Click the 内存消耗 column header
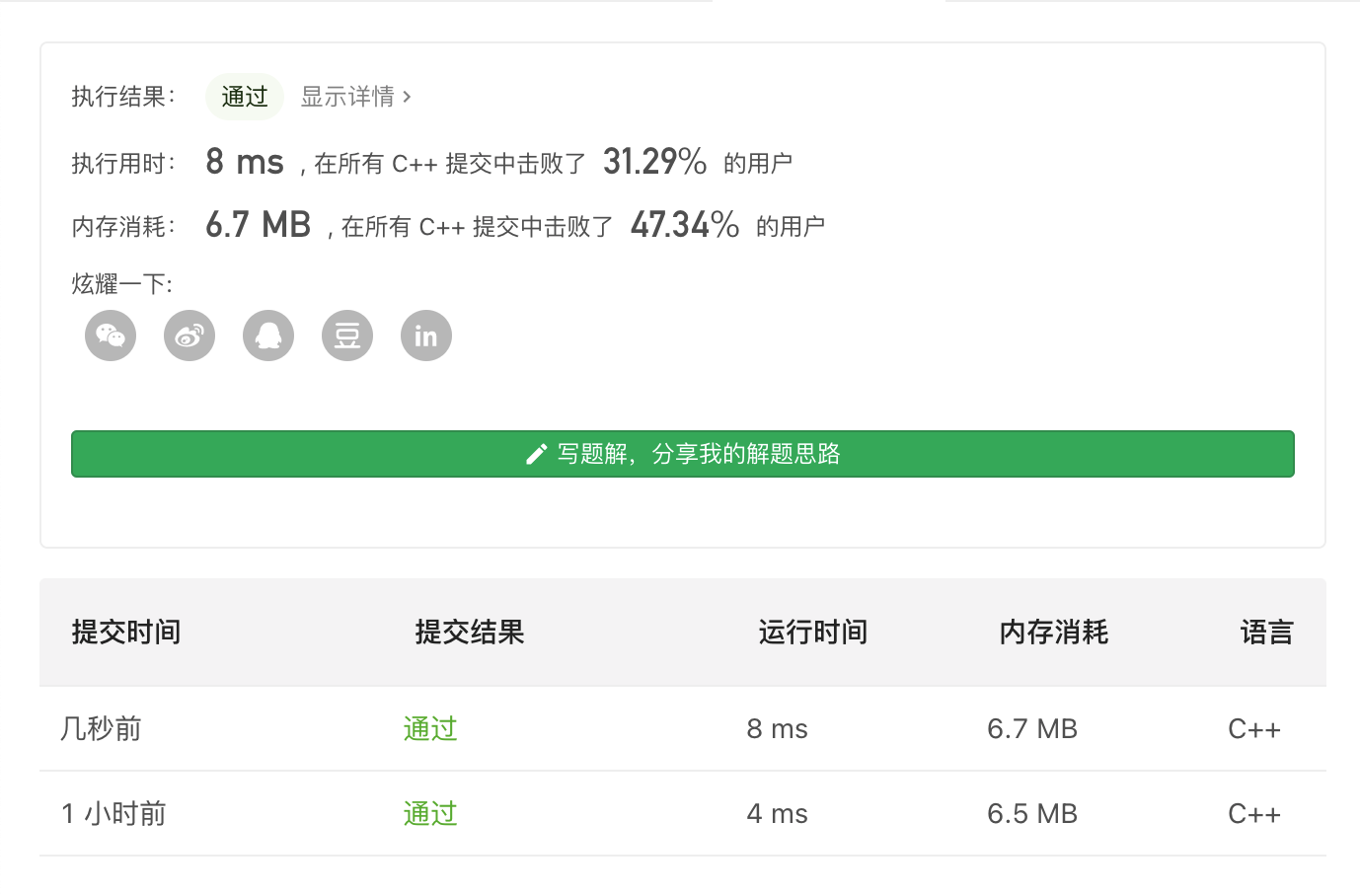 pos(1054,633)
